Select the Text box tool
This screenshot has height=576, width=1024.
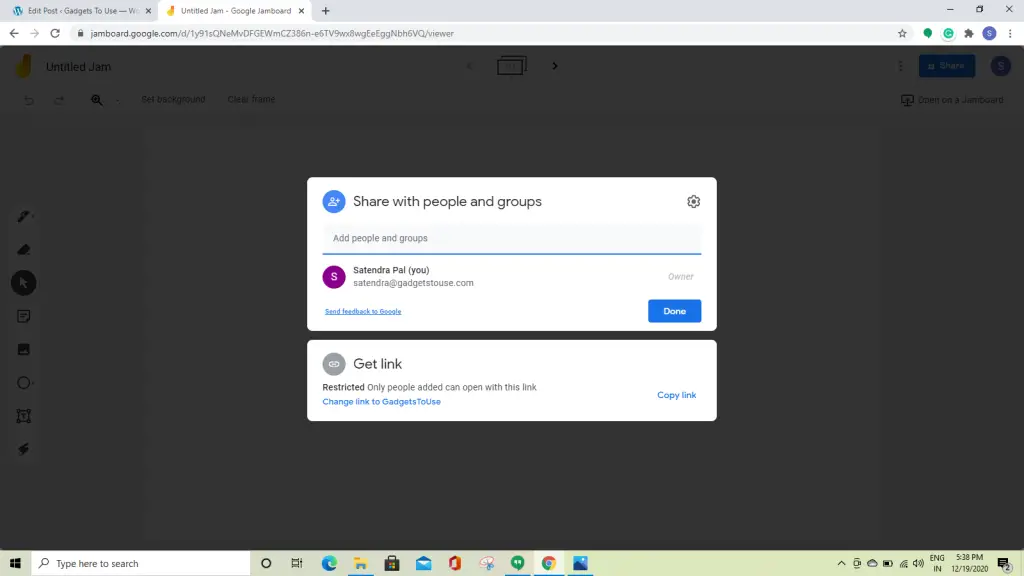(24, 416)
